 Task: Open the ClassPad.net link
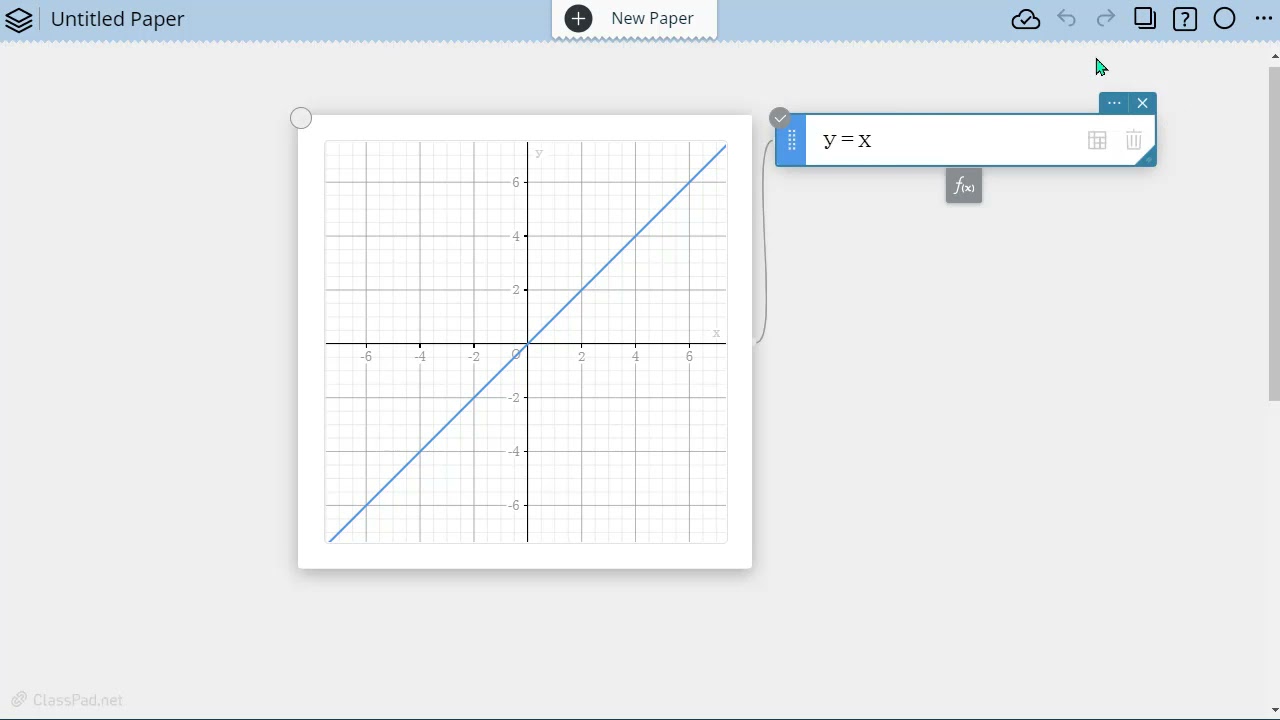(68, 700)
